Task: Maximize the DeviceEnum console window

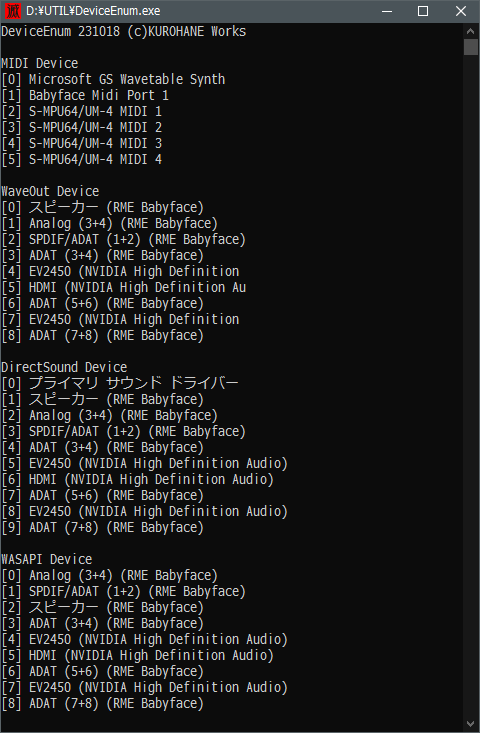Action: [x=423, y=11]
